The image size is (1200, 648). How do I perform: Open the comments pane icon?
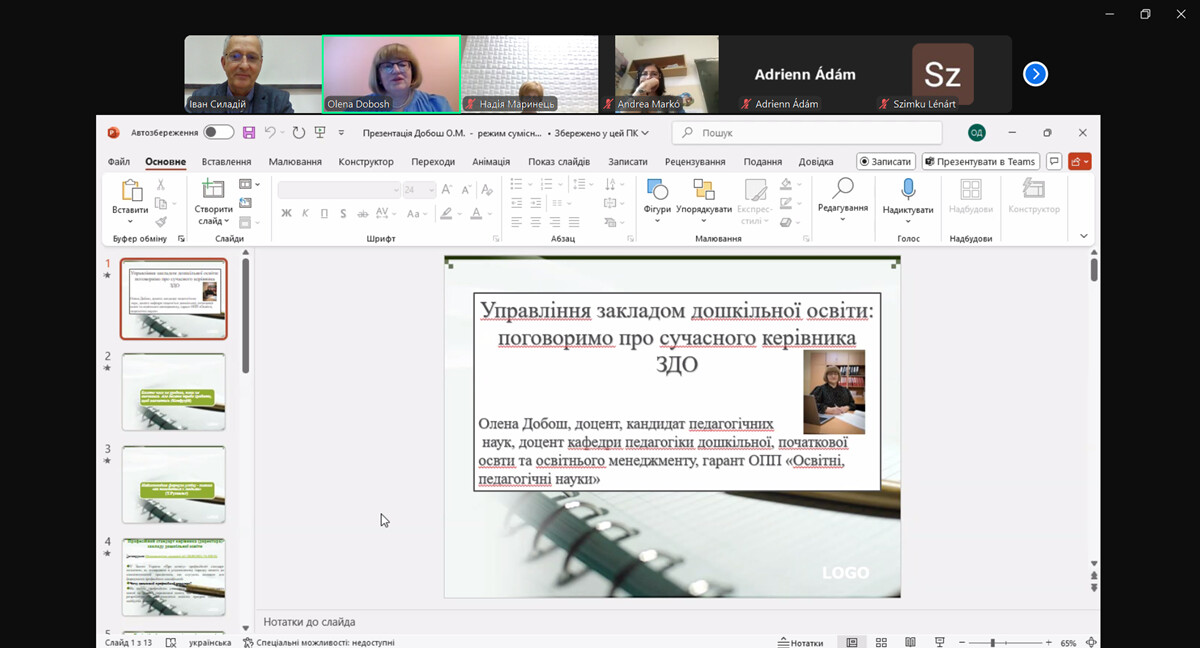point(1054,161)
